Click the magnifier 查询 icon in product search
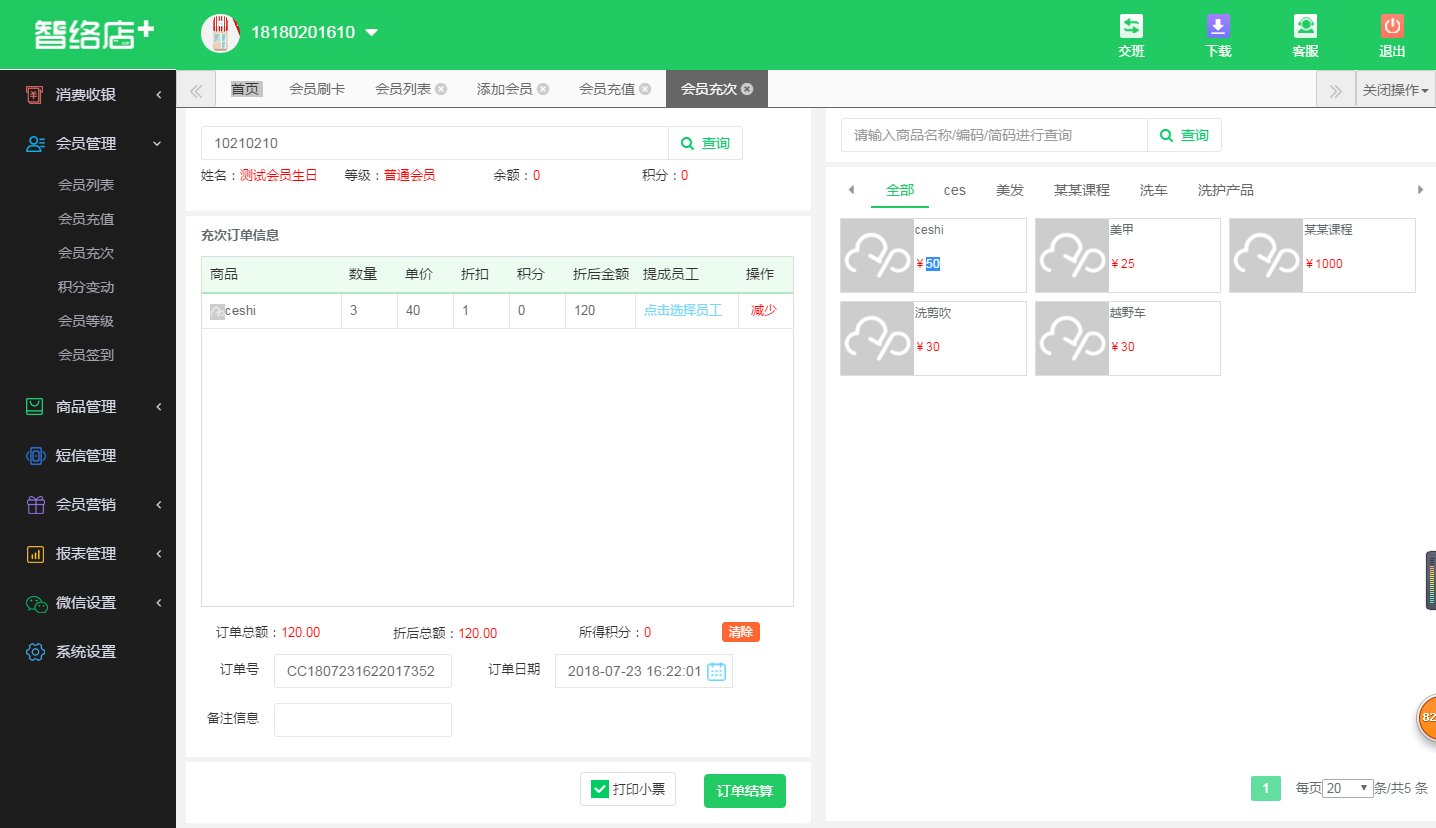This screenshot has height=828, width=1436. point(1165,135)
